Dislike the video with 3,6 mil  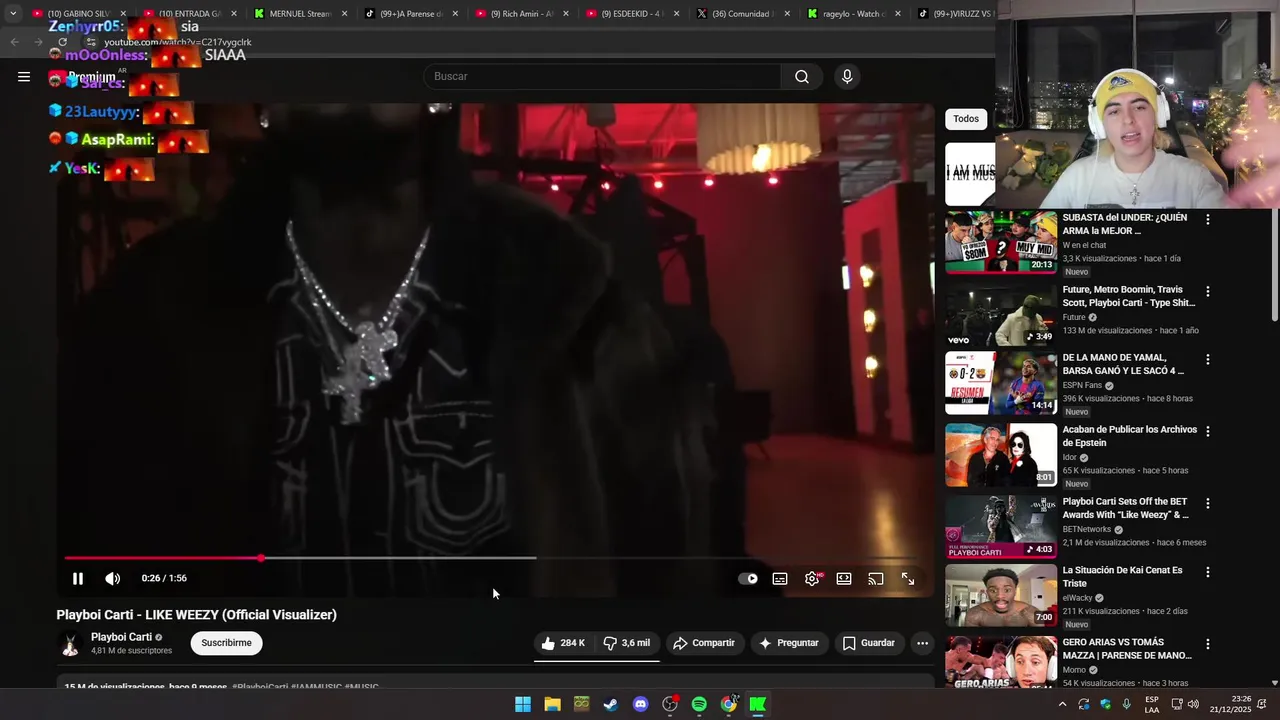pos(627,643)
